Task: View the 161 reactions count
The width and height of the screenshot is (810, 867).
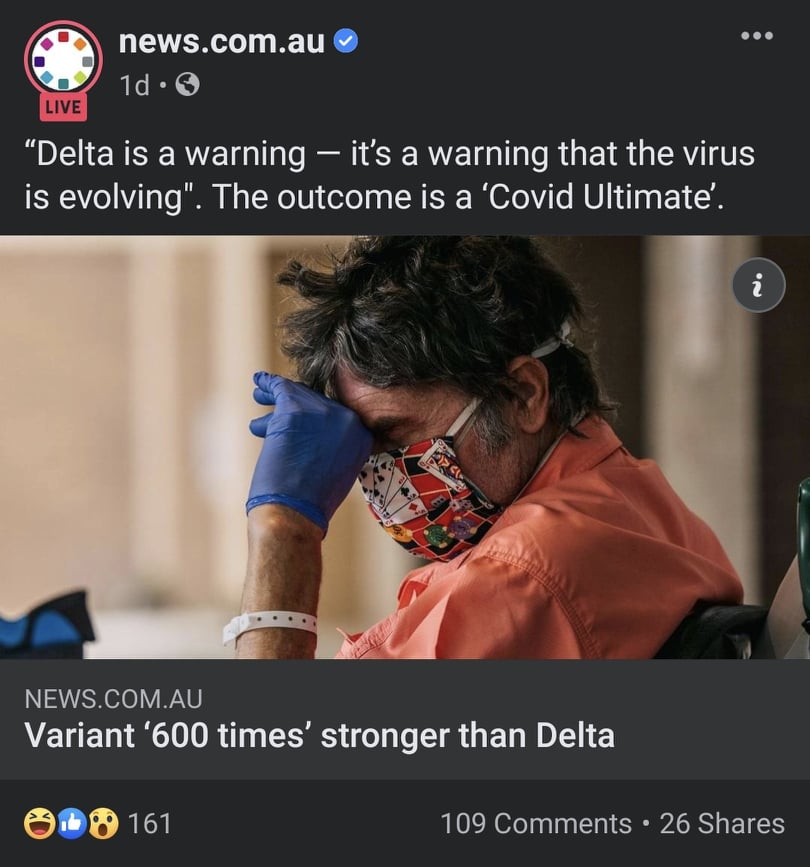Action: [x=150, y=823]
